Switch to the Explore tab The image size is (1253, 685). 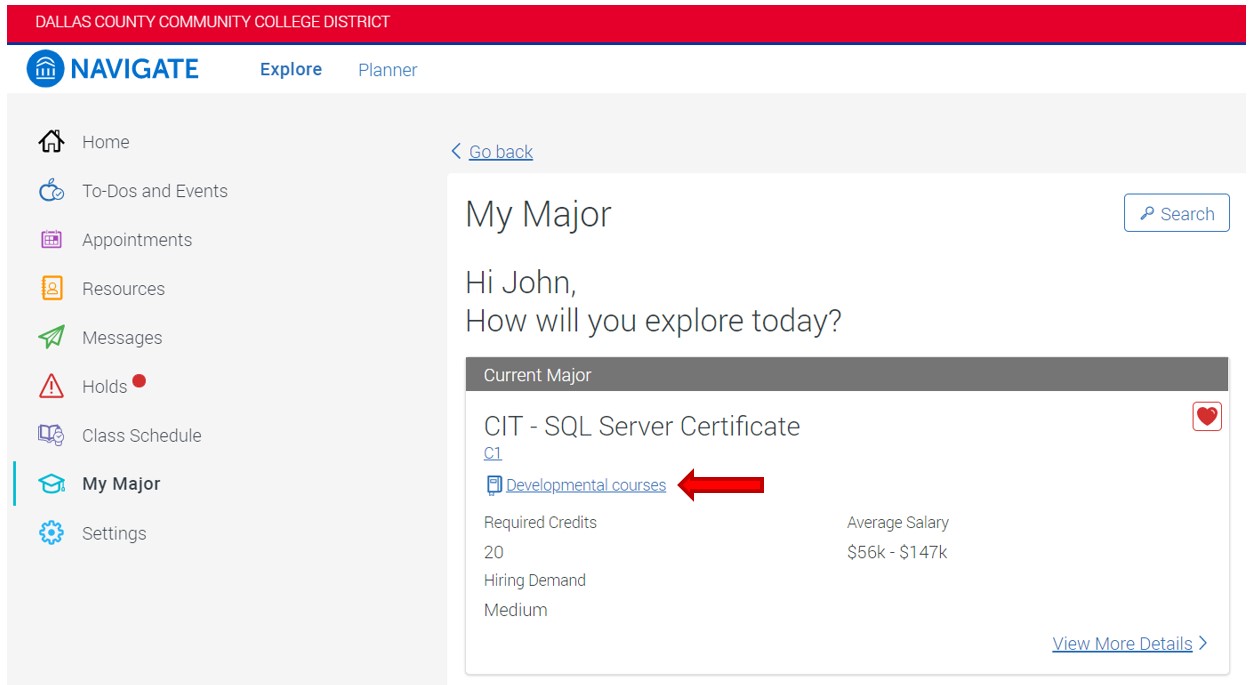290,69
